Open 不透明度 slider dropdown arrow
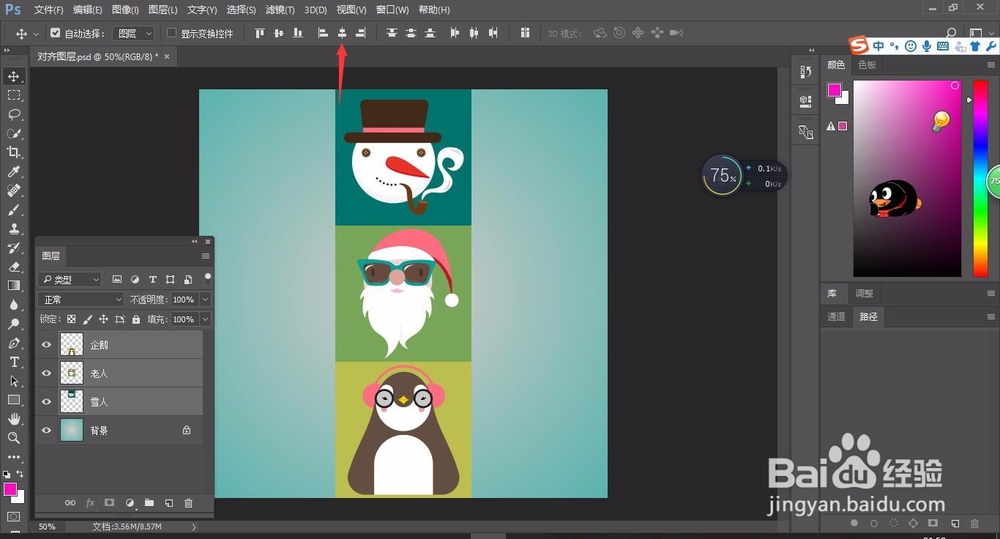This screenshot has height=539, width=1000. pyautogui.click(x=205, y=300)
